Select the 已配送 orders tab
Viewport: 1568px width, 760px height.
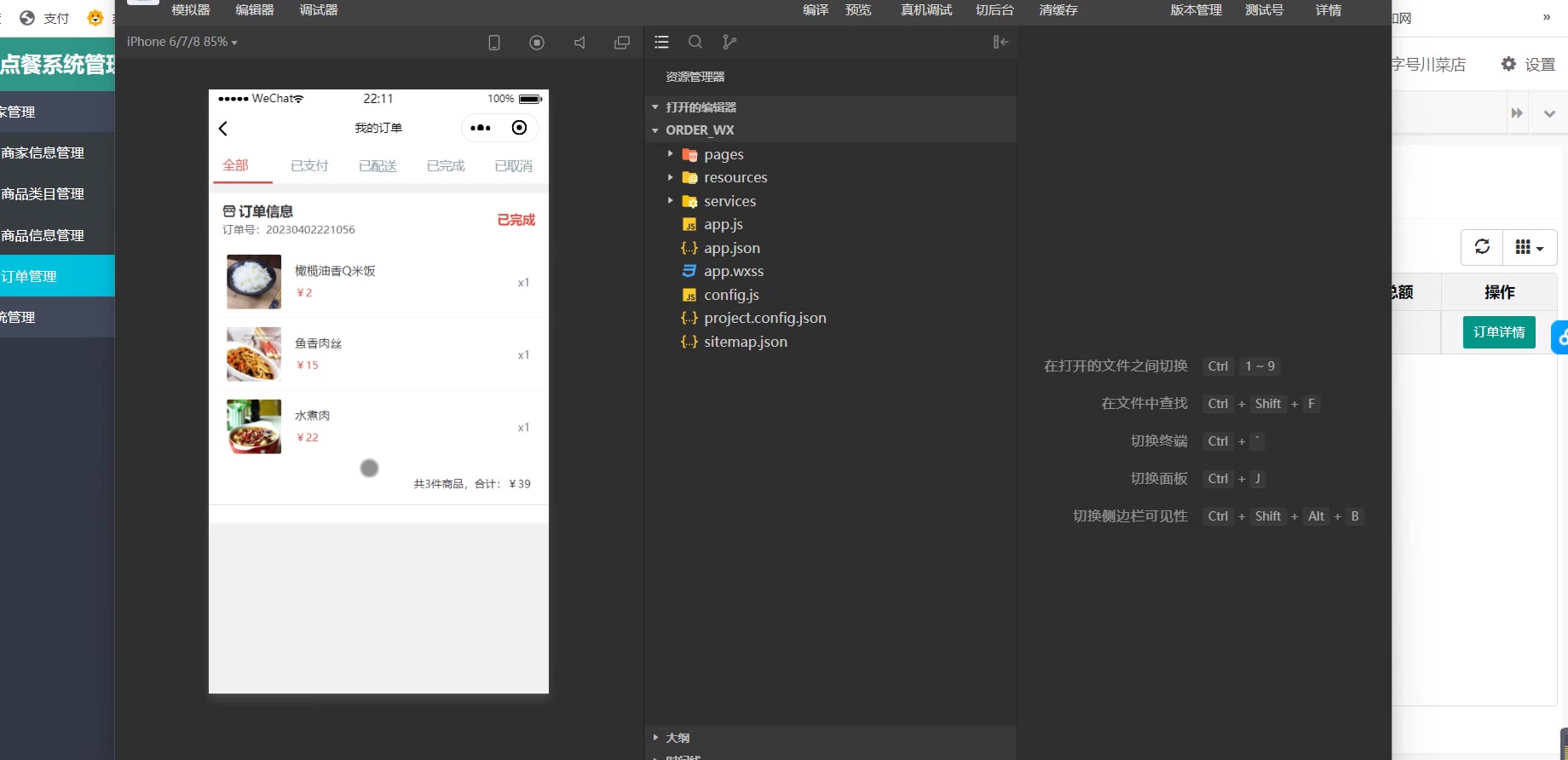[378, 165]
